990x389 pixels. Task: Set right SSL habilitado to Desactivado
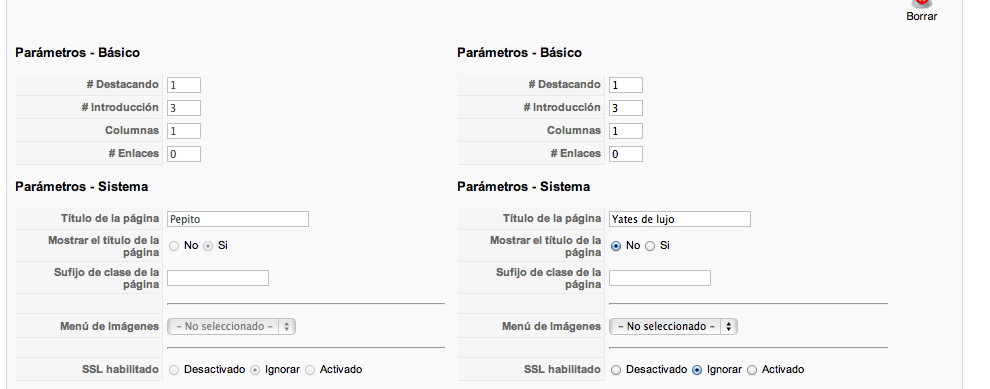click(x=616, y=370)
